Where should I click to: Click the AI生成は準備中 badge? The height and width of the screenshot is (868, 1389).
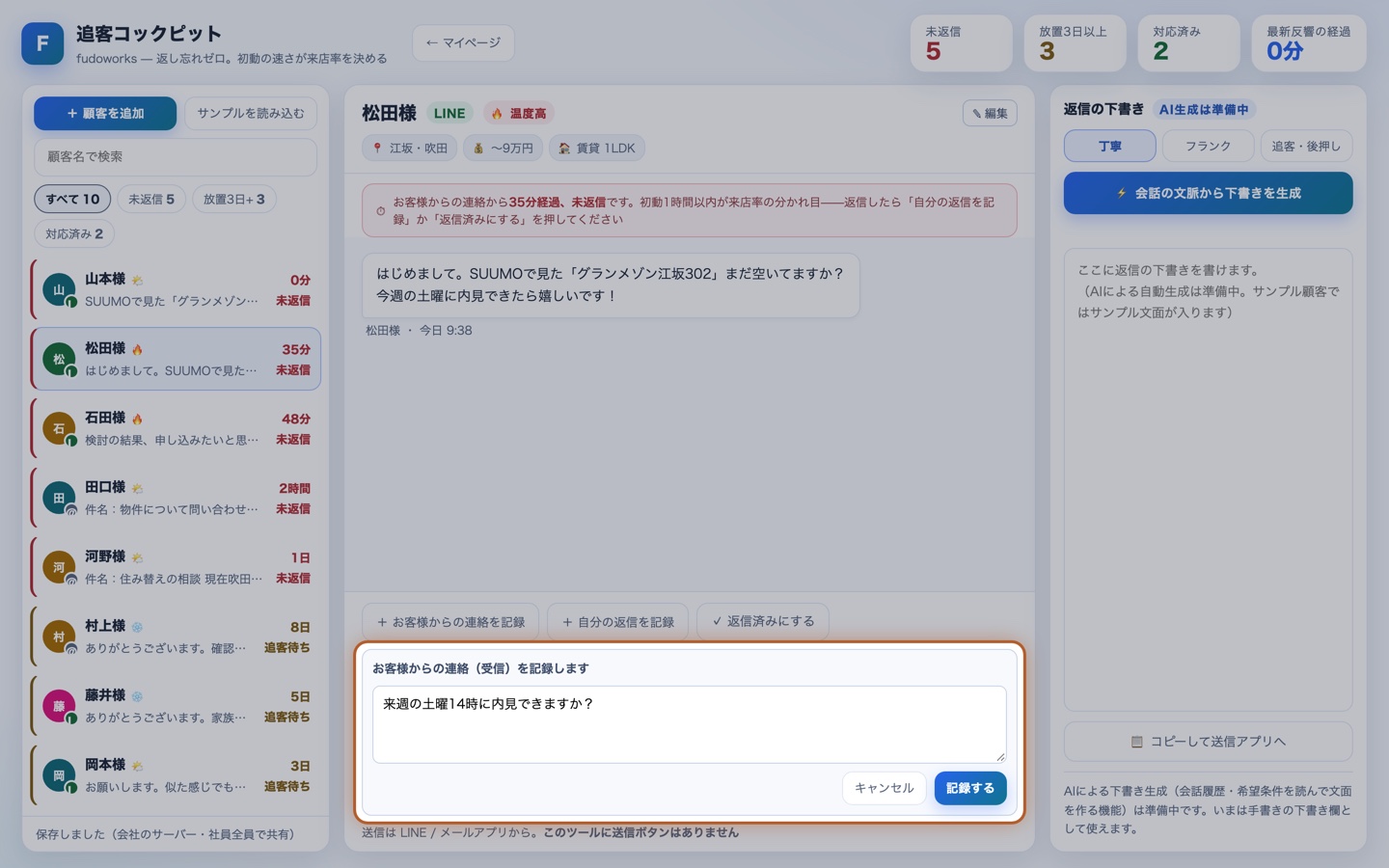(1204, 109)
